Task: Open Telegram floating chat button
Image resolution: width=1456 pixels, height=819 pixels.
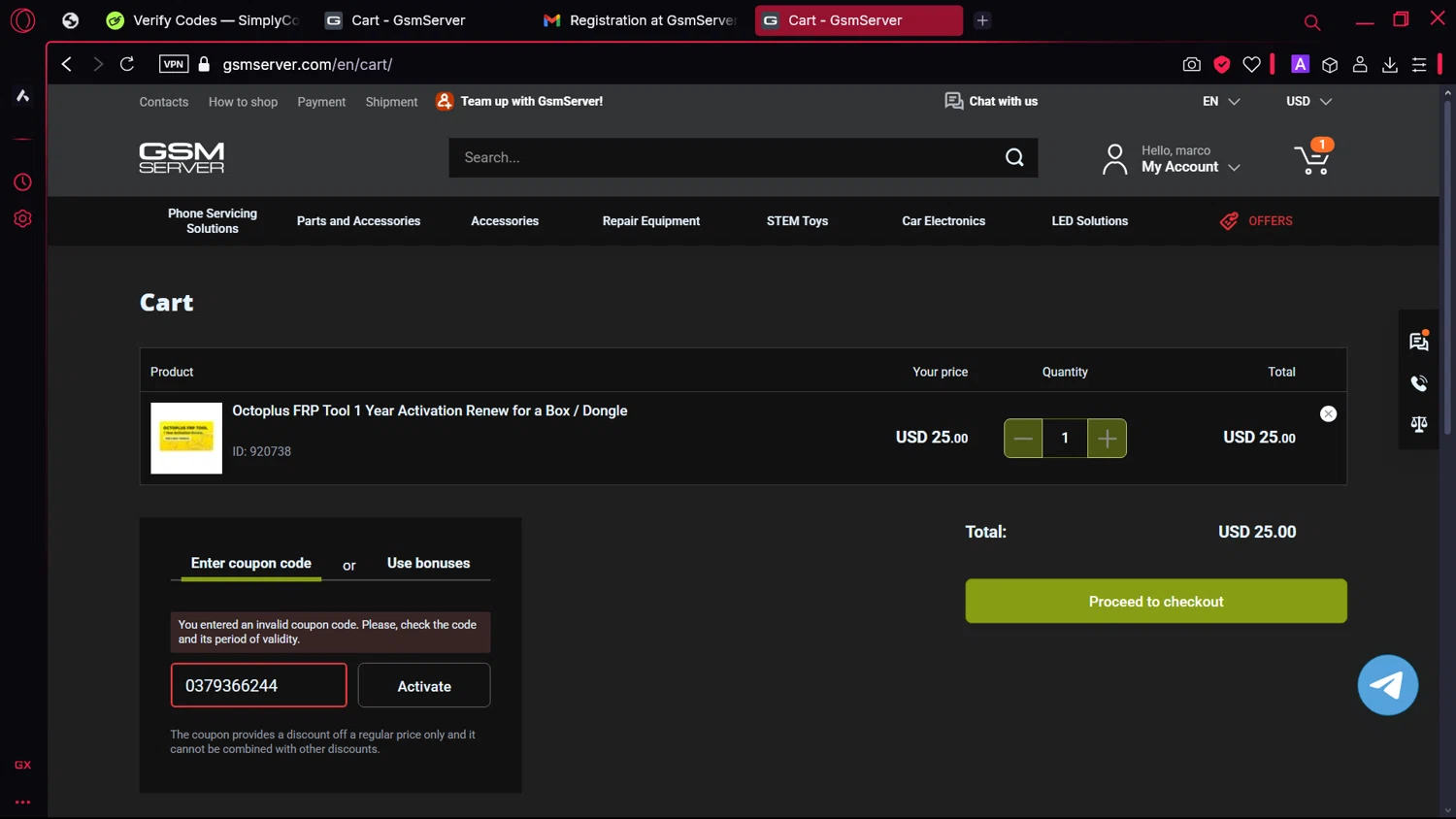Action: click(1388, 685)
